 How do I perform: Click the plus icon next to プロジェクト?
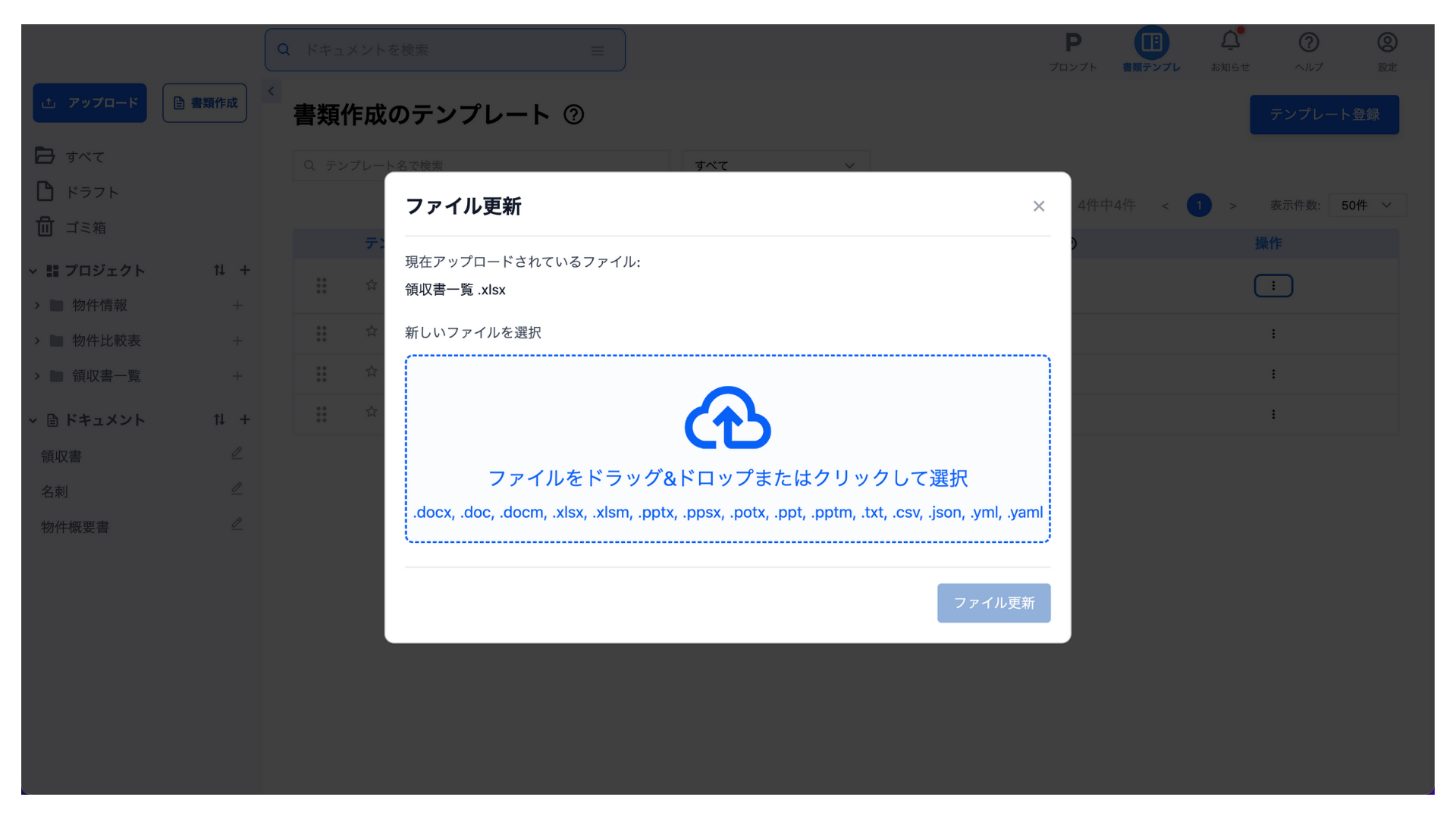[x=245, y=270]
